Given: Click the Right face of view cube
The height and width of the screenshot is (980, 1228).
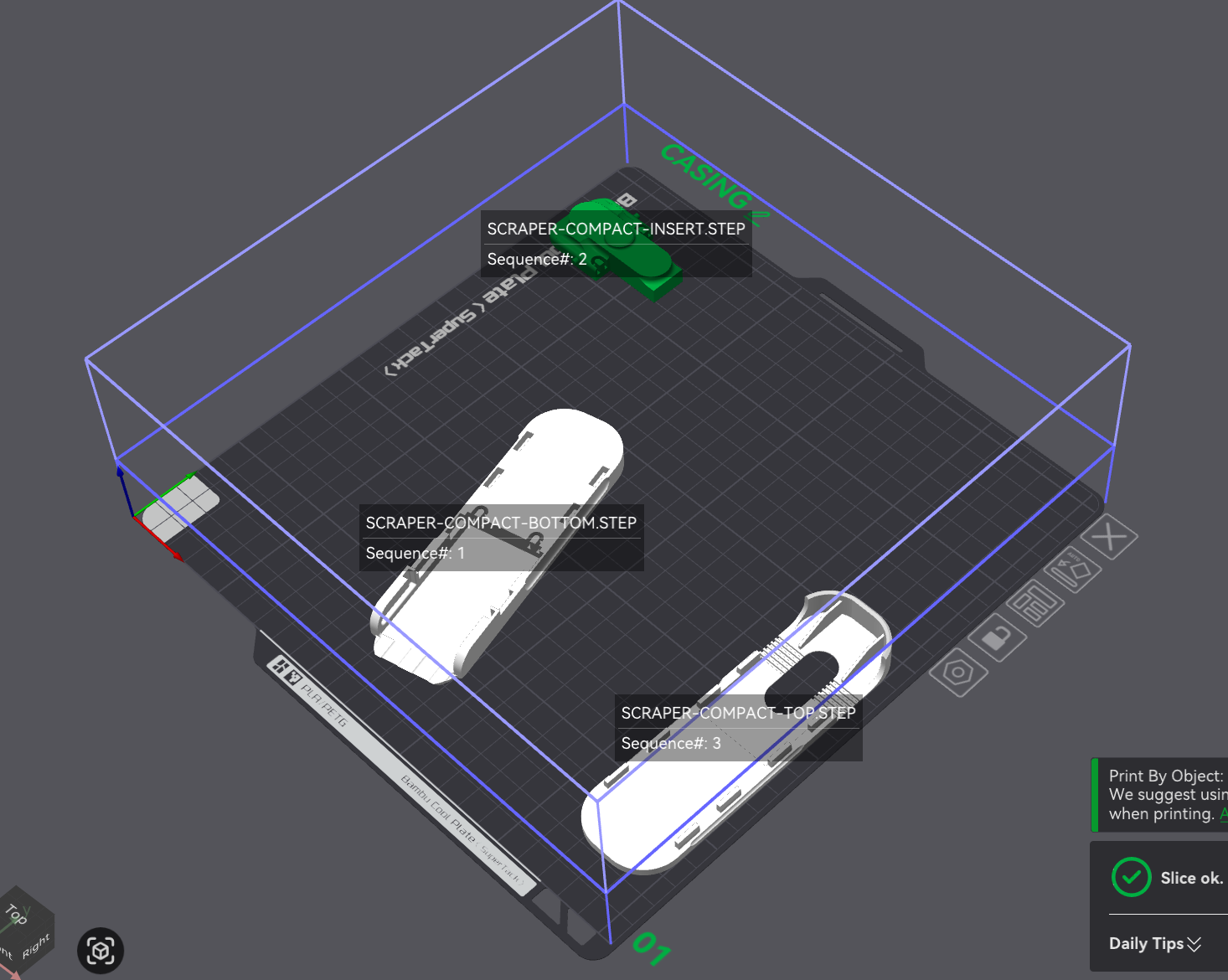Looking at the screenshot, I should [37, 947].
